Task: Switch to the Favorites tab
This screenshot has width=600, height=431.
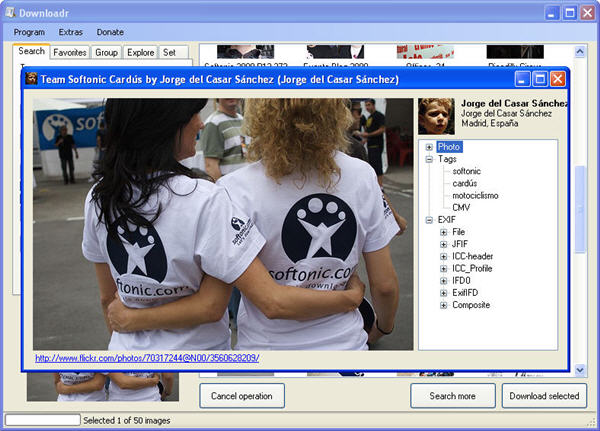Action: [70, 52]
